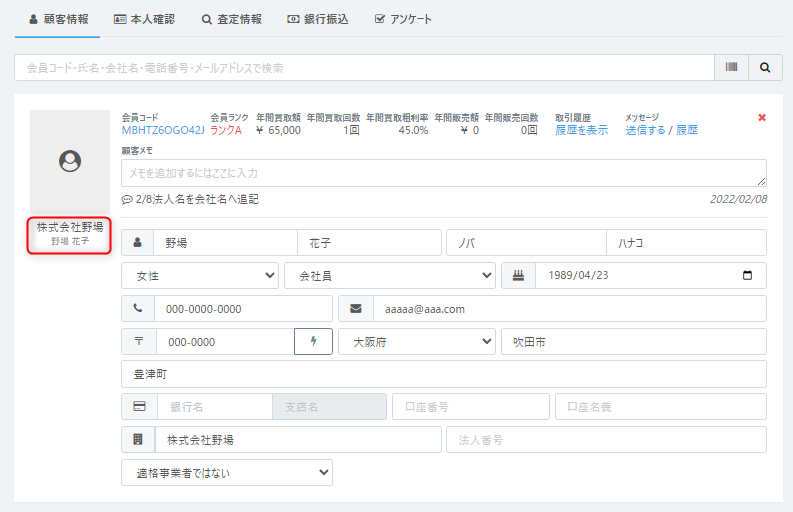Click the bank card icon
Screen dimensions: 793x512
click(139, 406)
